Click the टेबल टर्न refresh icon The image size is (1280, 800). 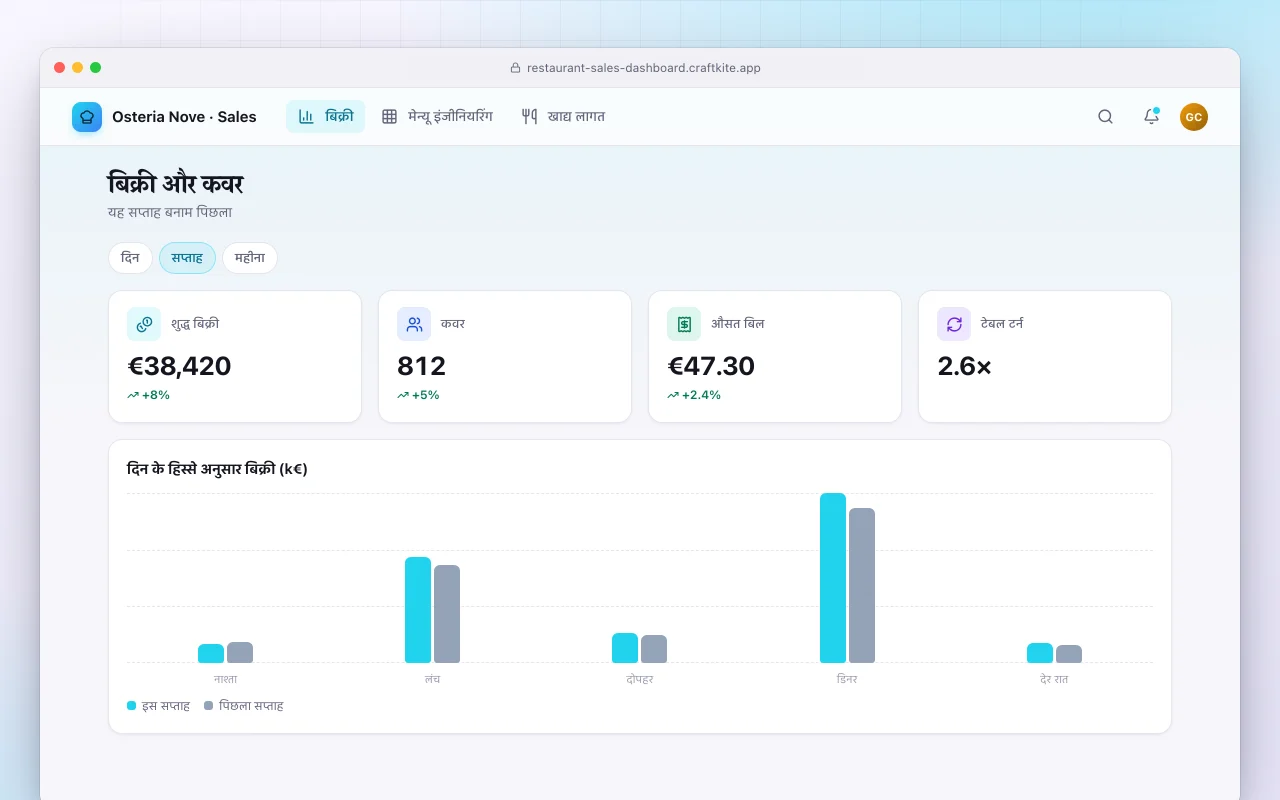coord(954,324)
